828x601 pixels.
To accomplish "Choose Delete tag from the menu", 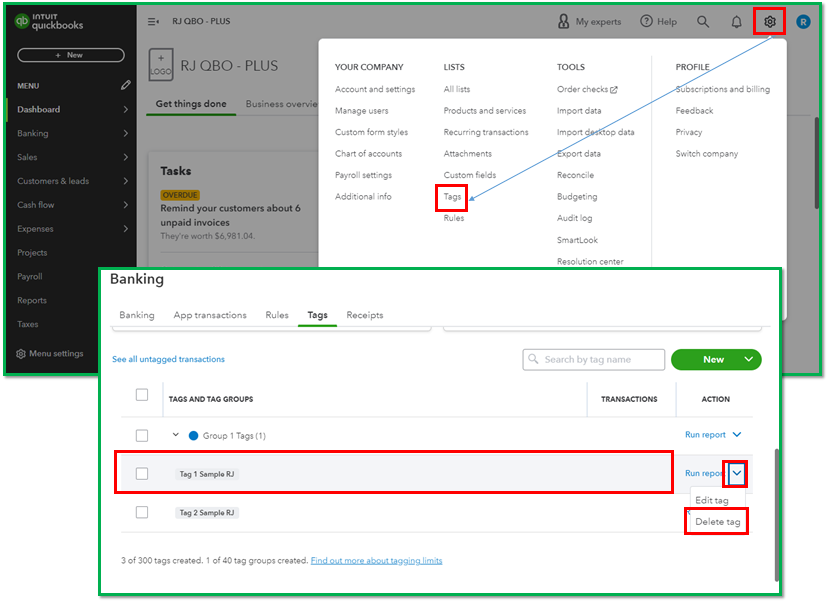I will pos(718,521).
